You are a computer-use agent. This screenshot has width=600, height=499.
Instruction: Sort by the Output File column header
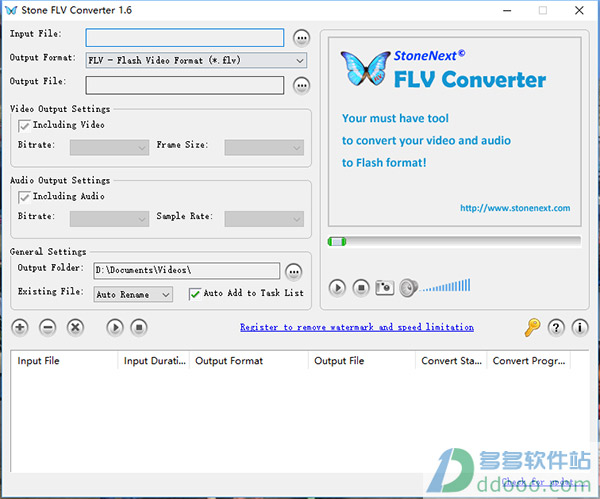click(362, 361)
